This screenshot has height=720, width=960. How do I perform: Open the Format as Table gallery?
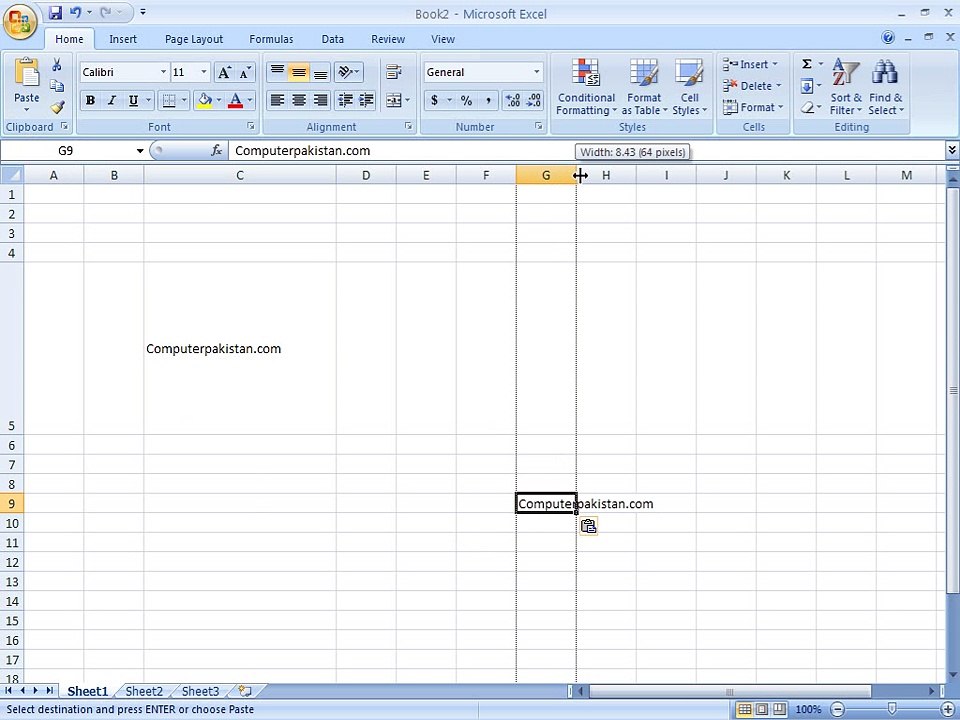point(644,86)
